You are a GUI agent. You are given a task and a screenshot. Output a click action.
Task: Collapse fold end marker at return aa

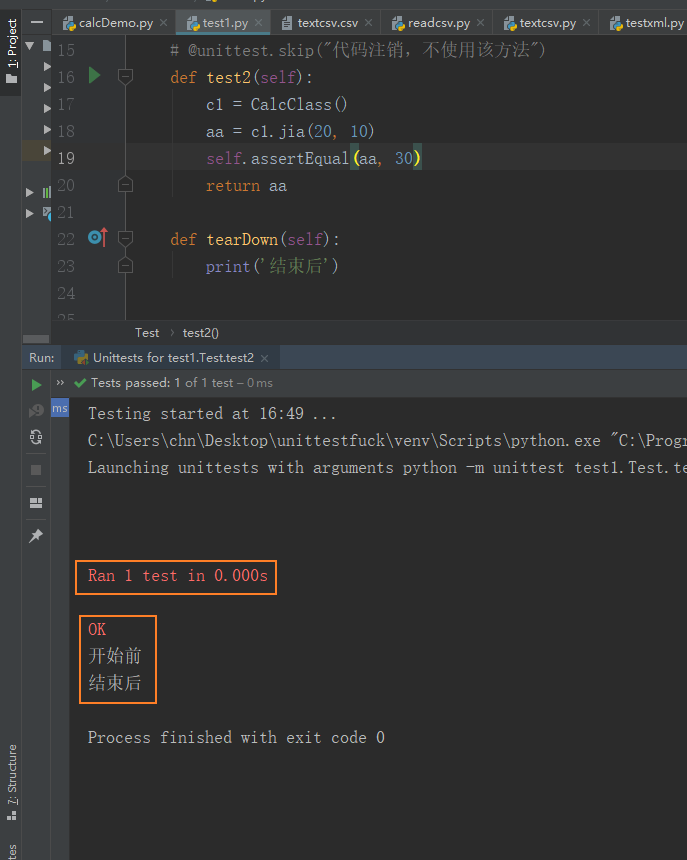[x=125, y=184]
